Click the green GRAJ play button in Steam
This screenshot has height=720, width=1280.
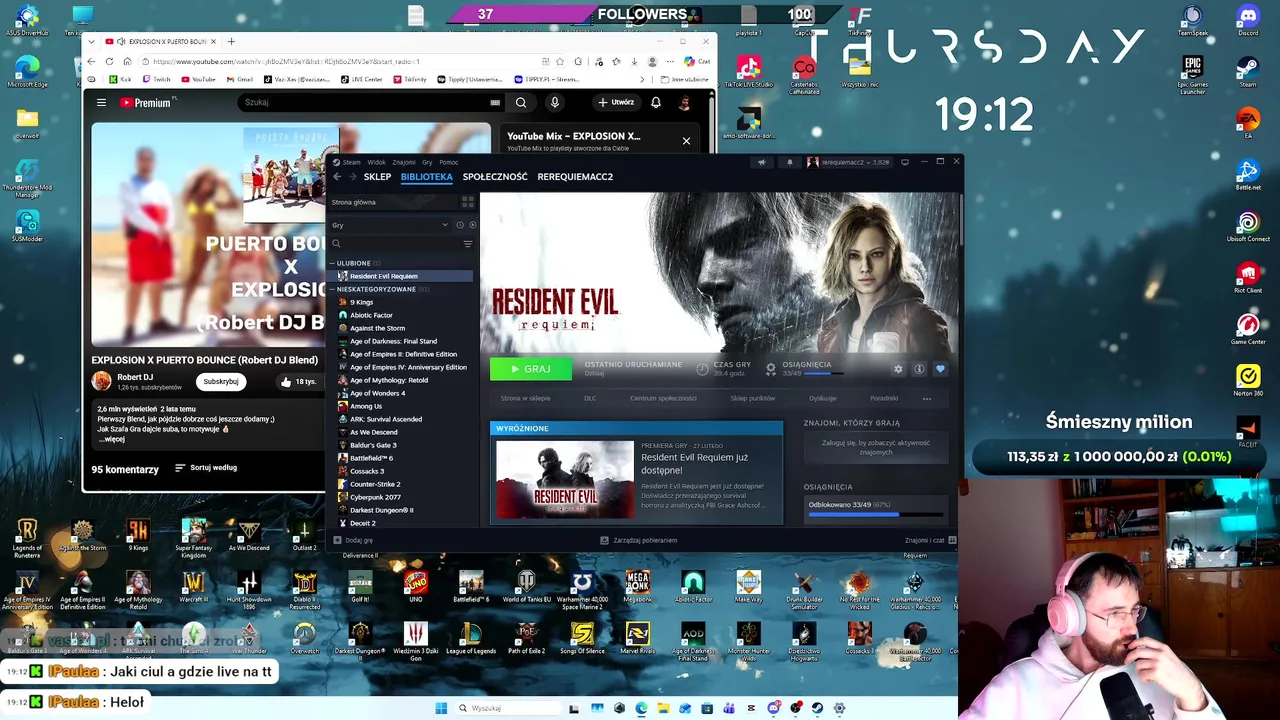(530, 369)
